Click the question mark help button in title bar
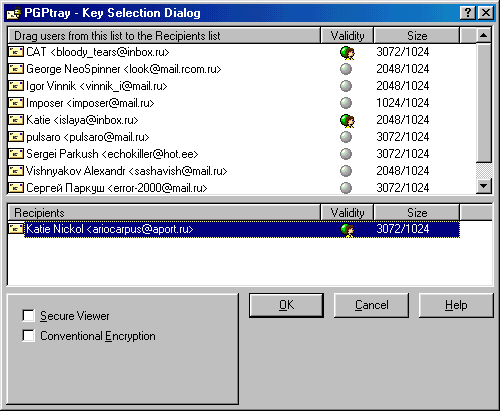This screenshot has height=411, width=500. 468,13
